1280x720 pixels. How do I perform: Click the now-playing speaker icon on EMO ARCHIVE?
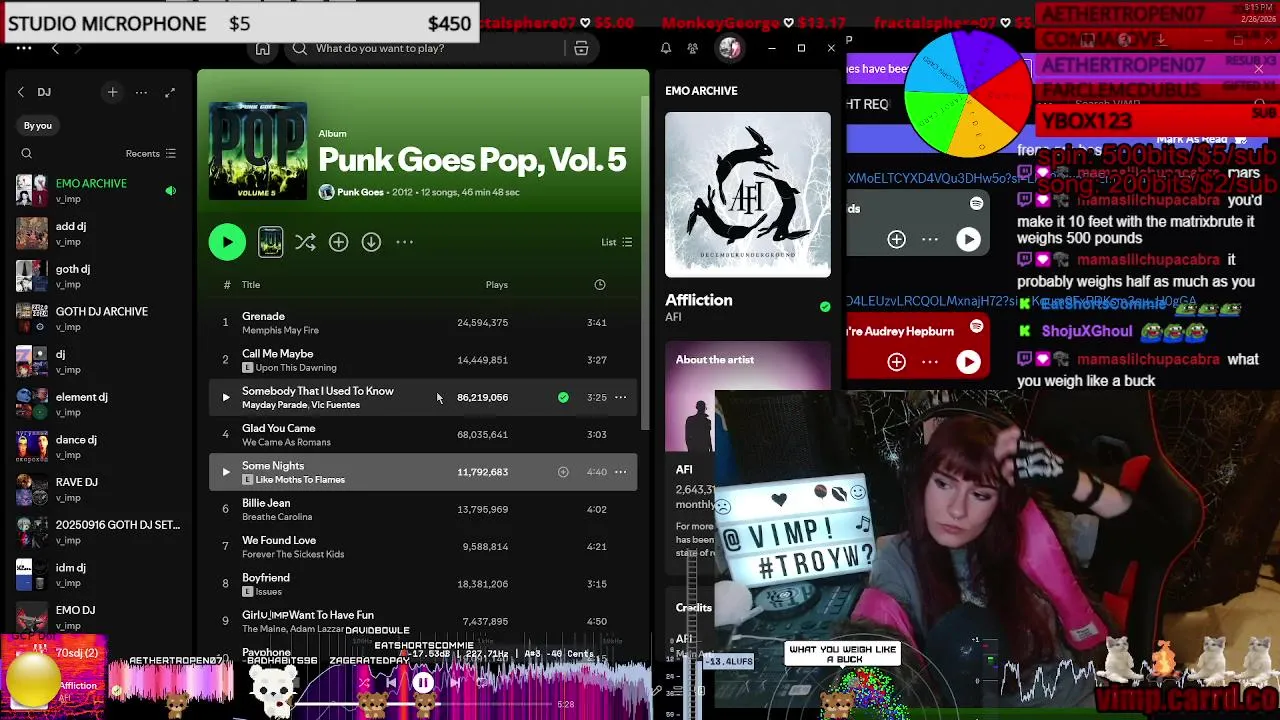pyautogui.click(x=171, y=190)
